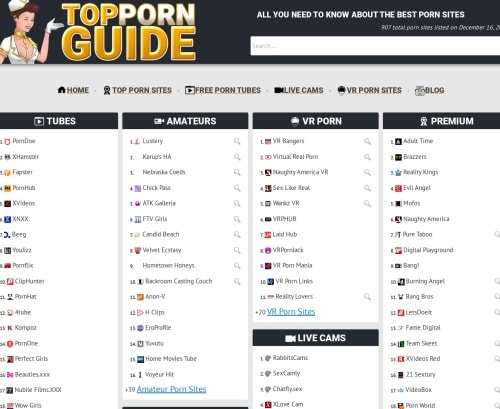Go to TOP PORN SITES menu item
Image resolution: width=500 pixels, height=409 pixels.
(x=138, y=90)
